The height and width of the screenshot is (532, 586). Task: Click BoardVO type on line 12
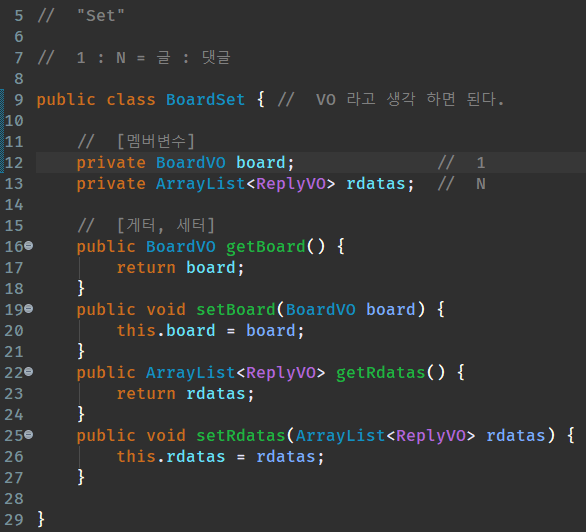pyautogui.click(x=191, y=163)
